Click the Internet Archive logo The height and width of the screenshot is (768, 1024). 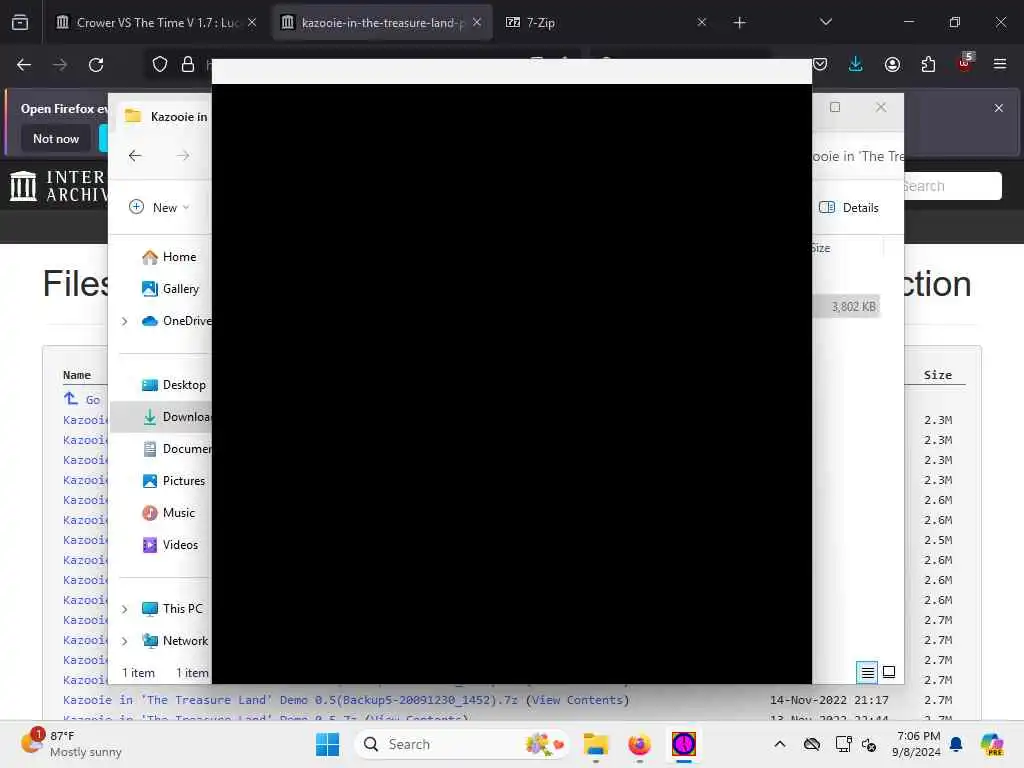pos(57,186)
